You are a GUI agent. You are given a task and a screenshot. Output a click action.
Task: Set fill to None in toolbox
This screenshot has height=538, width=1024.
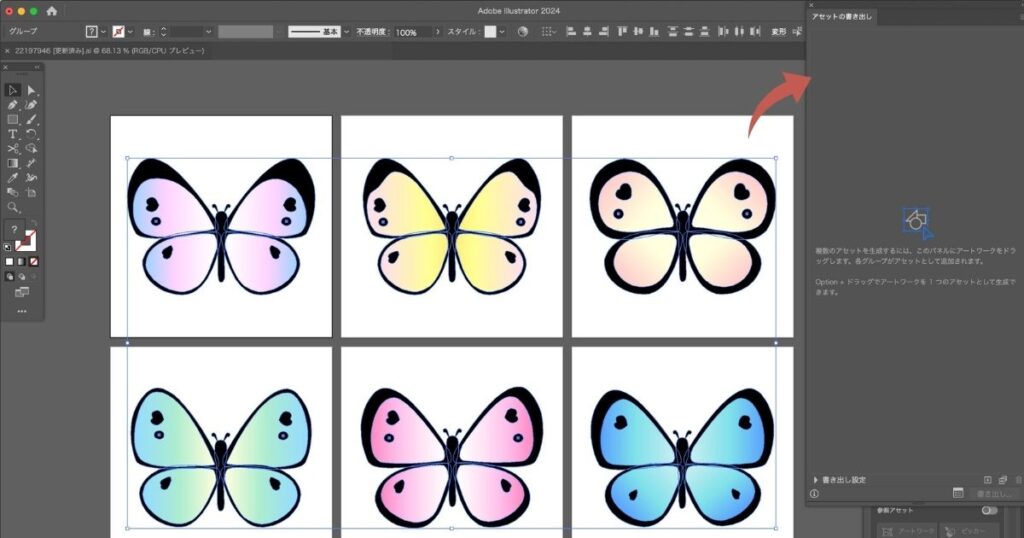[32, 262]
